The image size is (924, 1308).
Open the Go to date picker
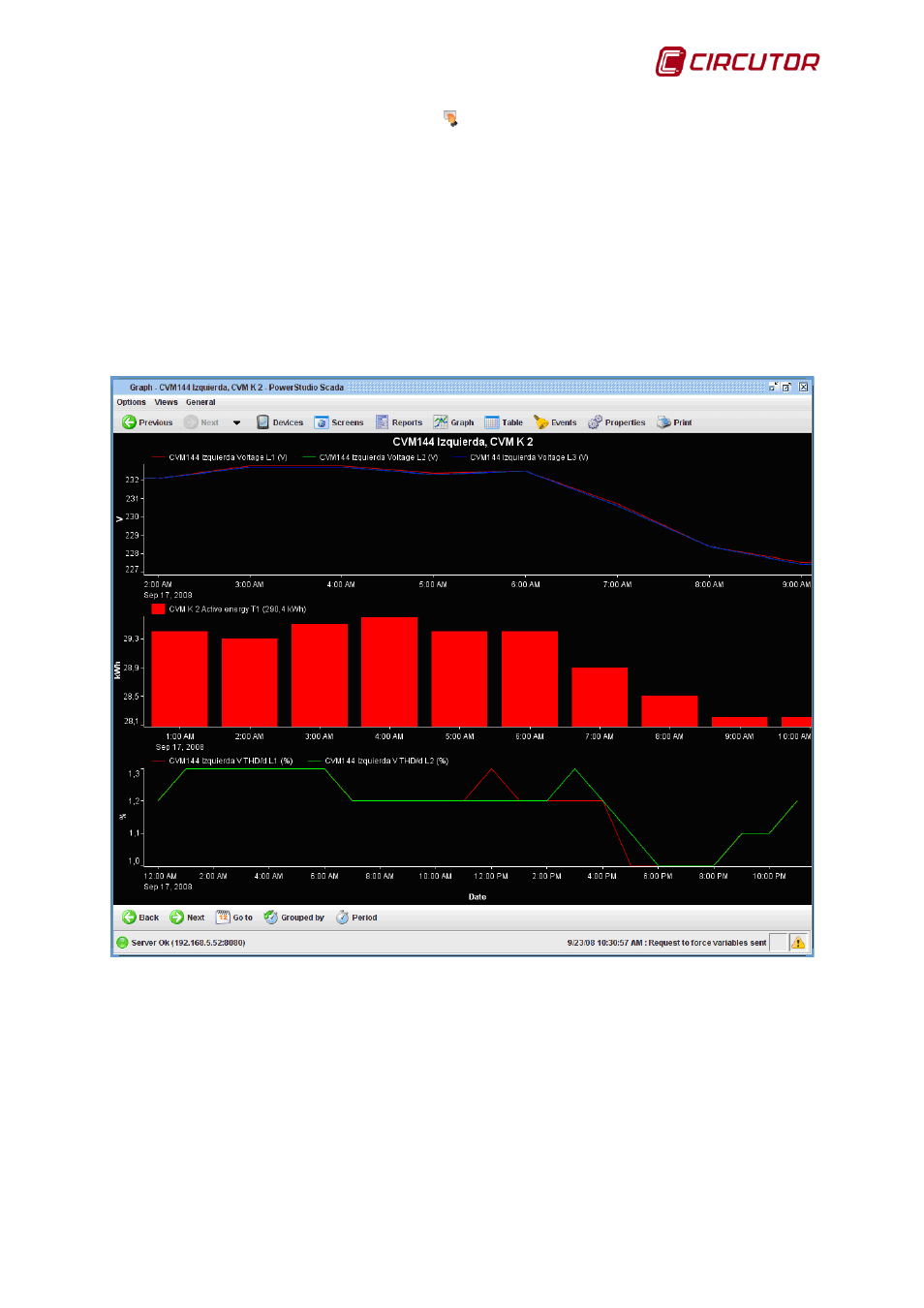(234, 918)
